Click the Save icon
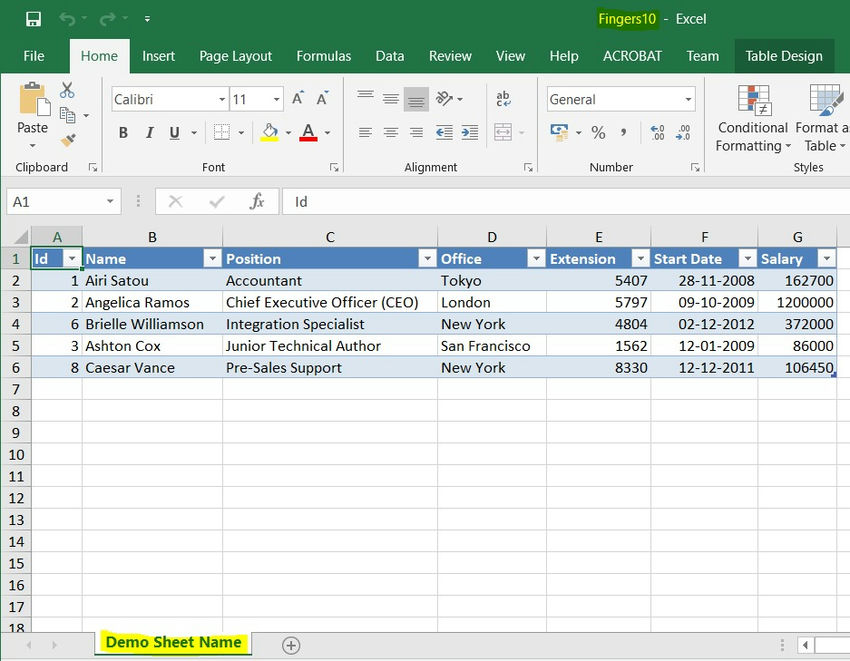This screenshot has width=850, height=661. (x=33, y=17)
